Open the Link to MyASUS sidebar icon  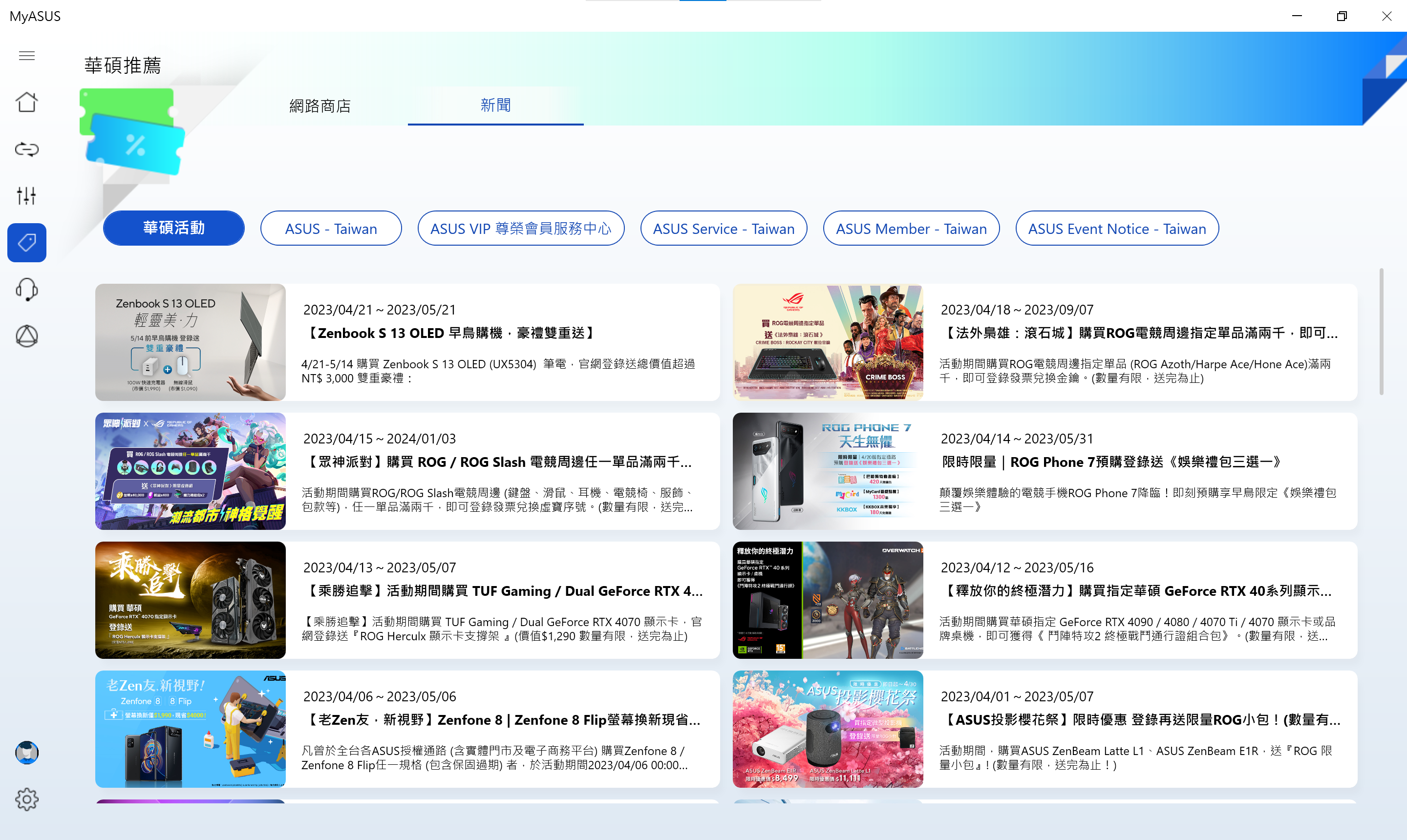click(26, 149)
